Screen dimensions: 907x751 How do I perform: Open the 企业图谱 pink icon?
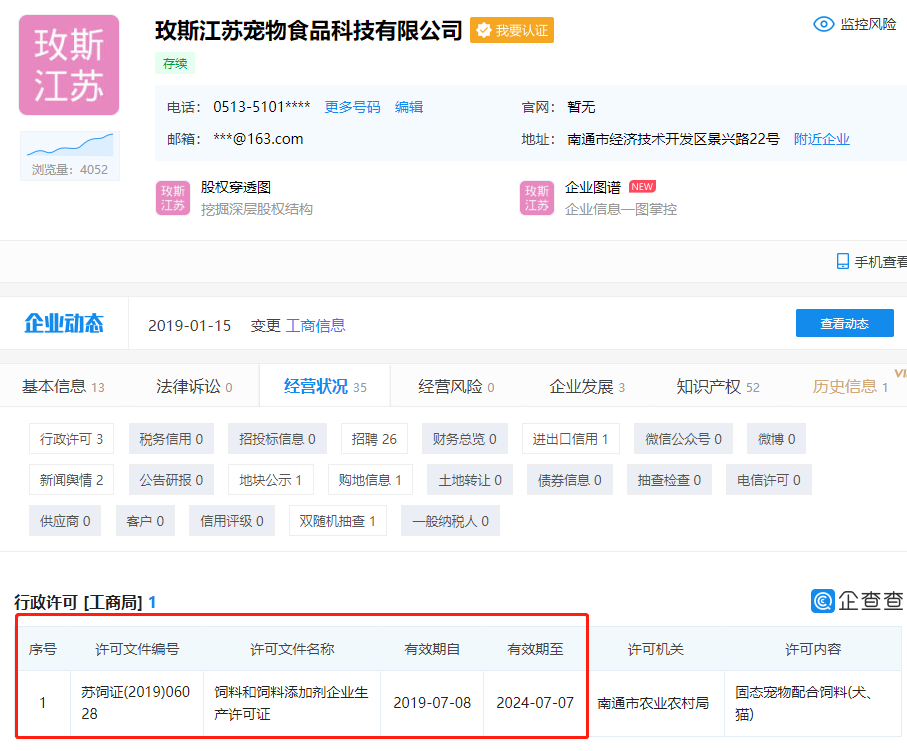(536, 198)
